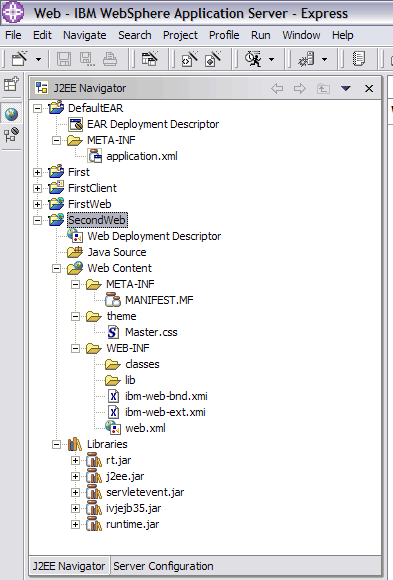Expand the FirstWeb project node

coord(37,204)
